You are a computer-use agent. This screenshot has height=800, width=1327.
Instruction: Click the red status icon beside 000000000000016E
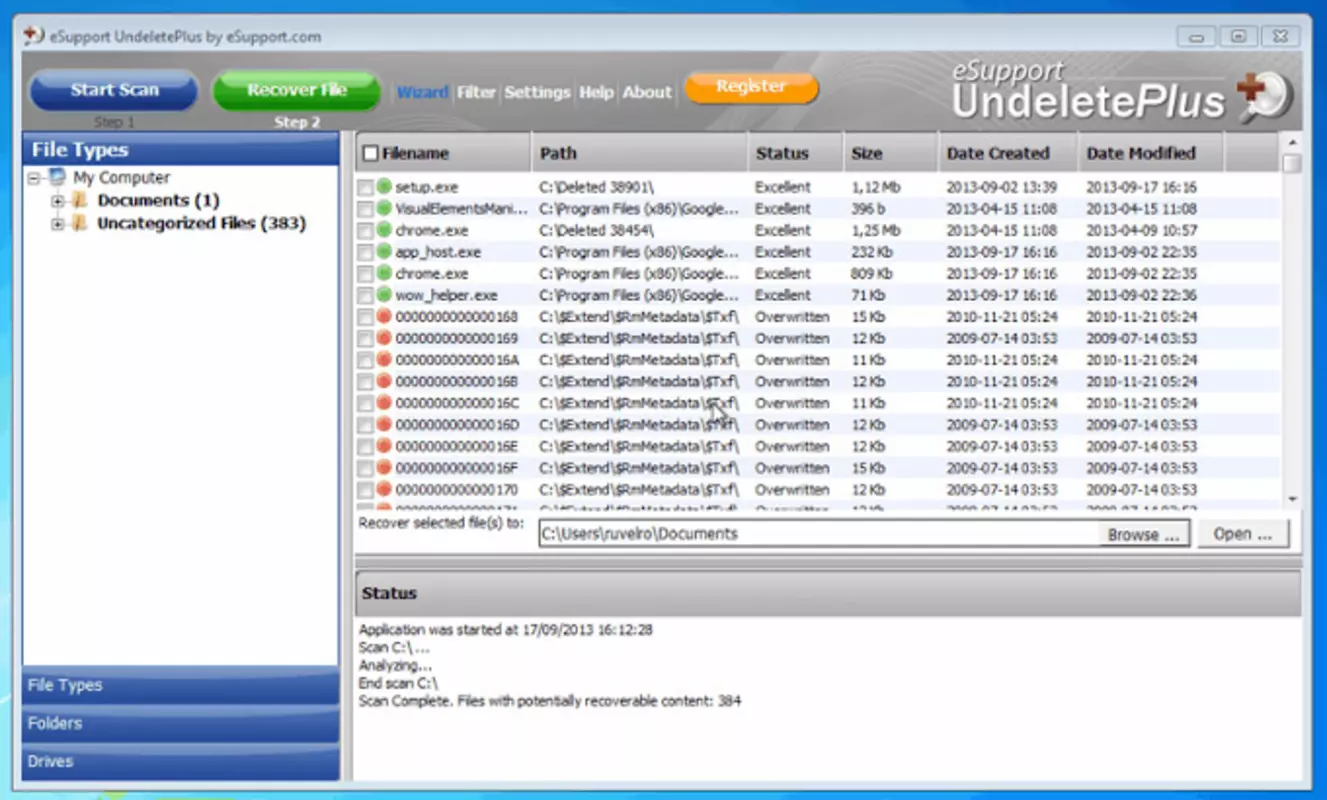(x=384, y=447)
